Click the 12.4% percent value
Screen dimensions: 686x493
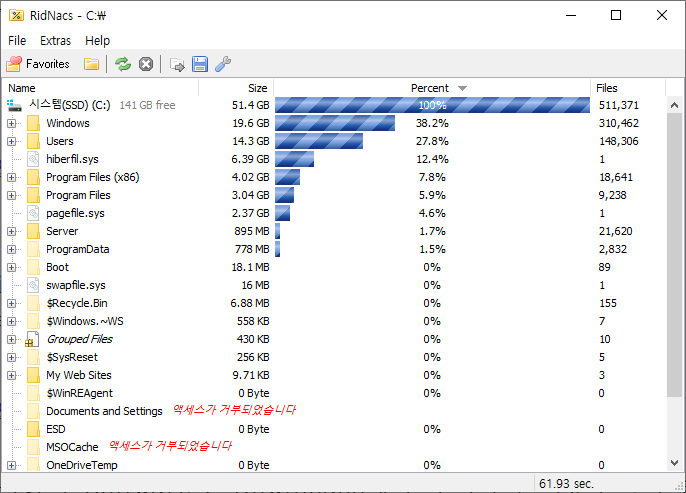pyautogui.click(x=432, y=159)
